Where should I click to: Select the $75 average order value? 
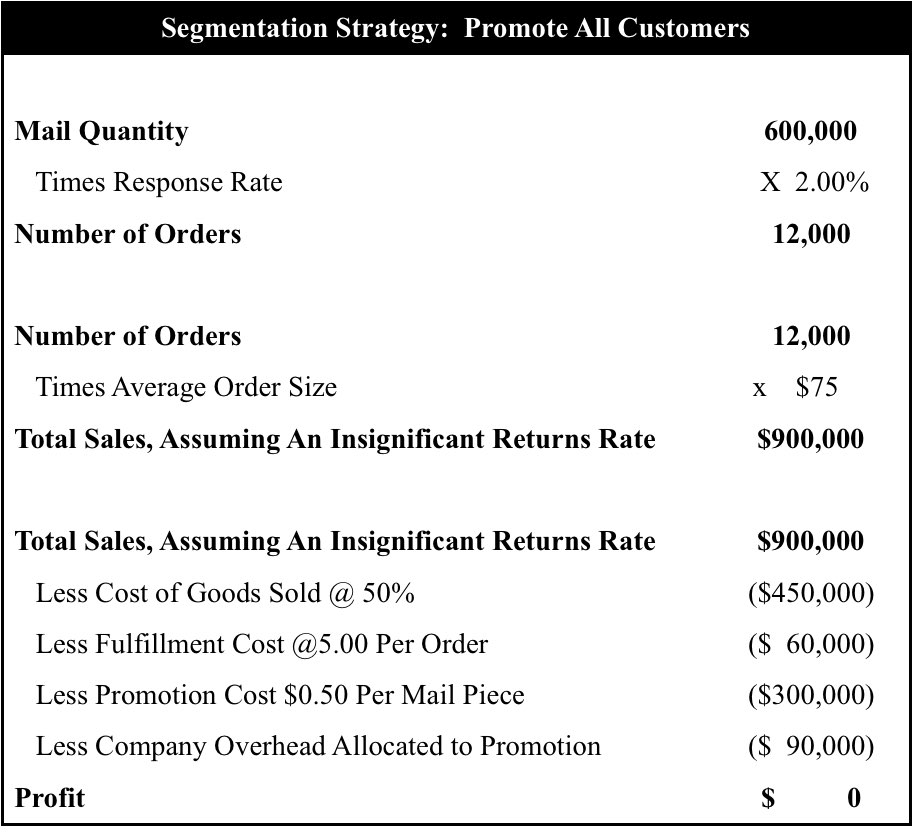[817, 387]
